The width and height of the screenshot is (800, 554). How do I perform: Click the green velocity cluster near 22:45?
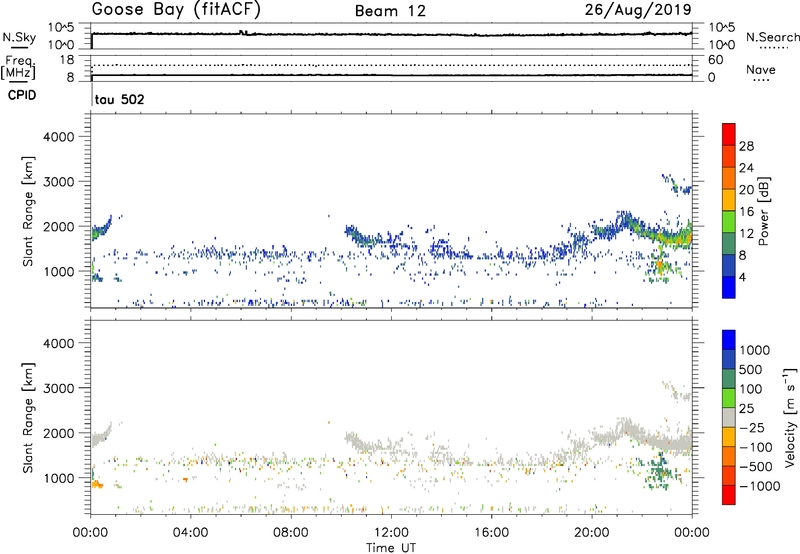pos(659,470)
